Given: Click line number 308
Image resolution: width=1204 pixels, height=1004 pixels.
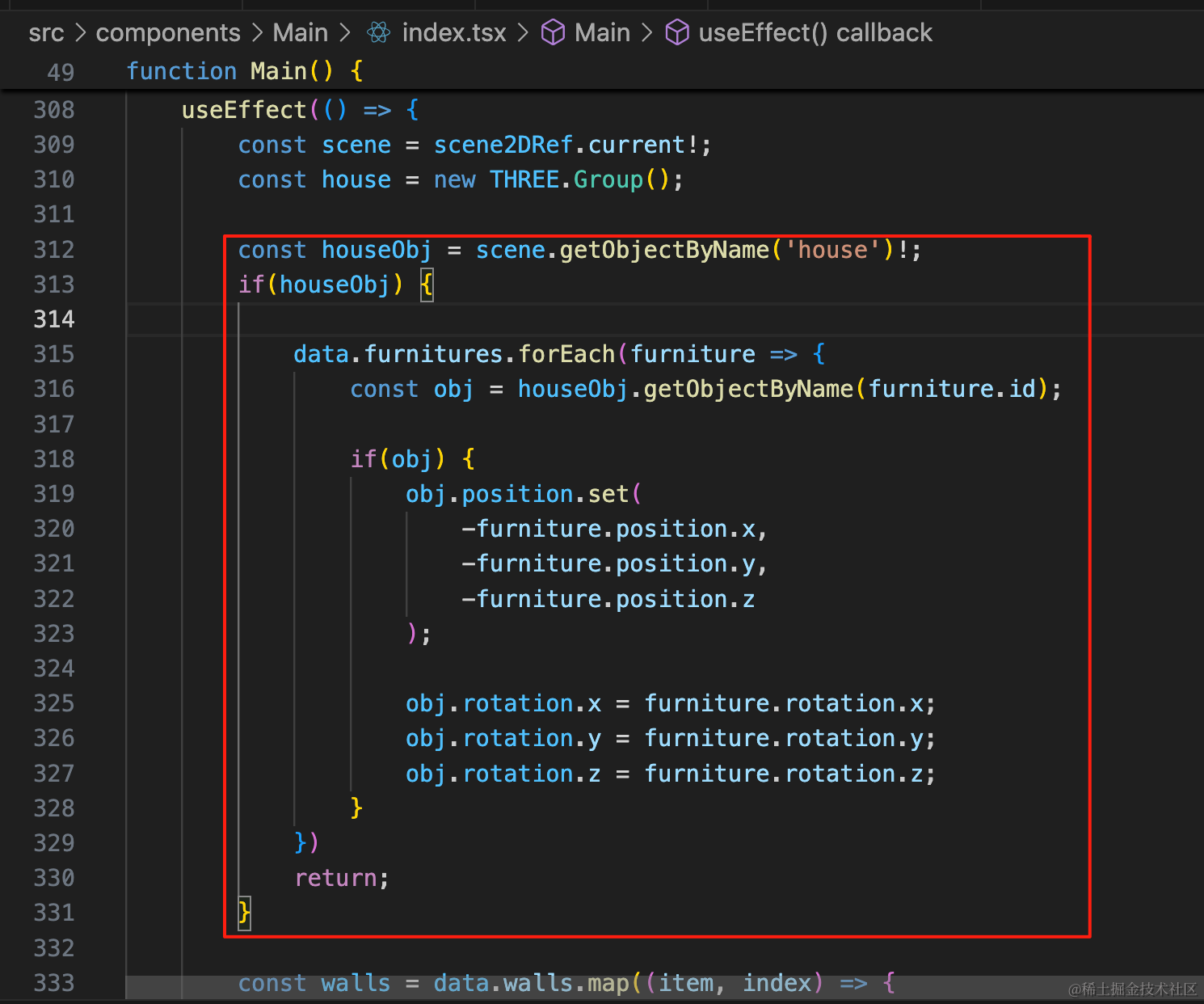Looking at the screenshot, I should 54,110.
